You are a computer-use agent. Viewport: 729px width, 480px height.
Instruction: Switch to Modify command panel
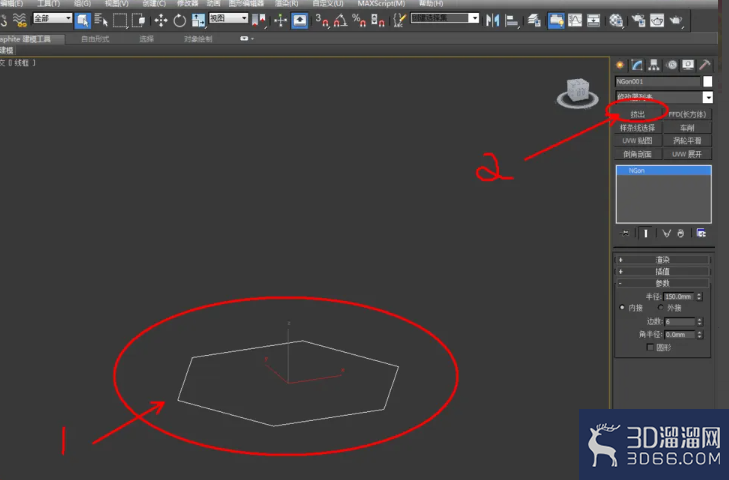coord(637,65)
